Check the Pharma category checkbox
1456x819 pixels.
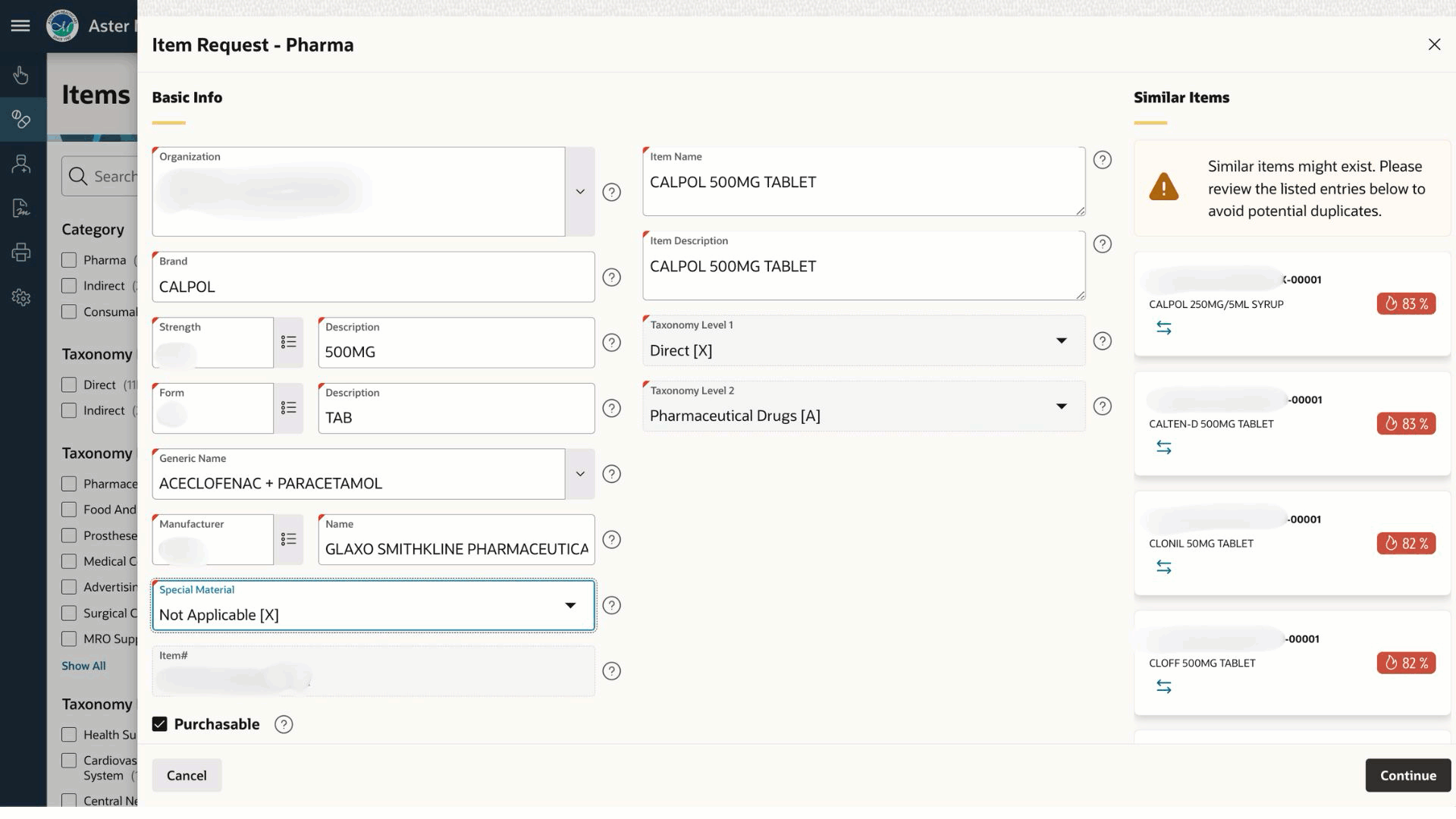69,259
